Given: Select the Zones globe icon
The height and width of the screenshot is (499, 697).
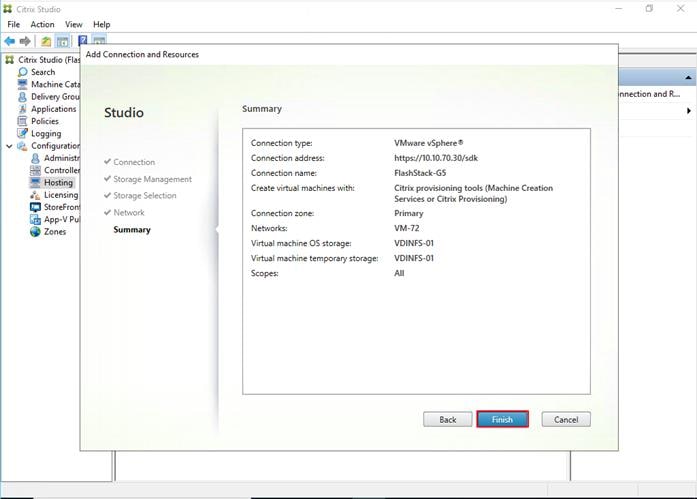Looking at the screenshot, I should pos(35,232).
